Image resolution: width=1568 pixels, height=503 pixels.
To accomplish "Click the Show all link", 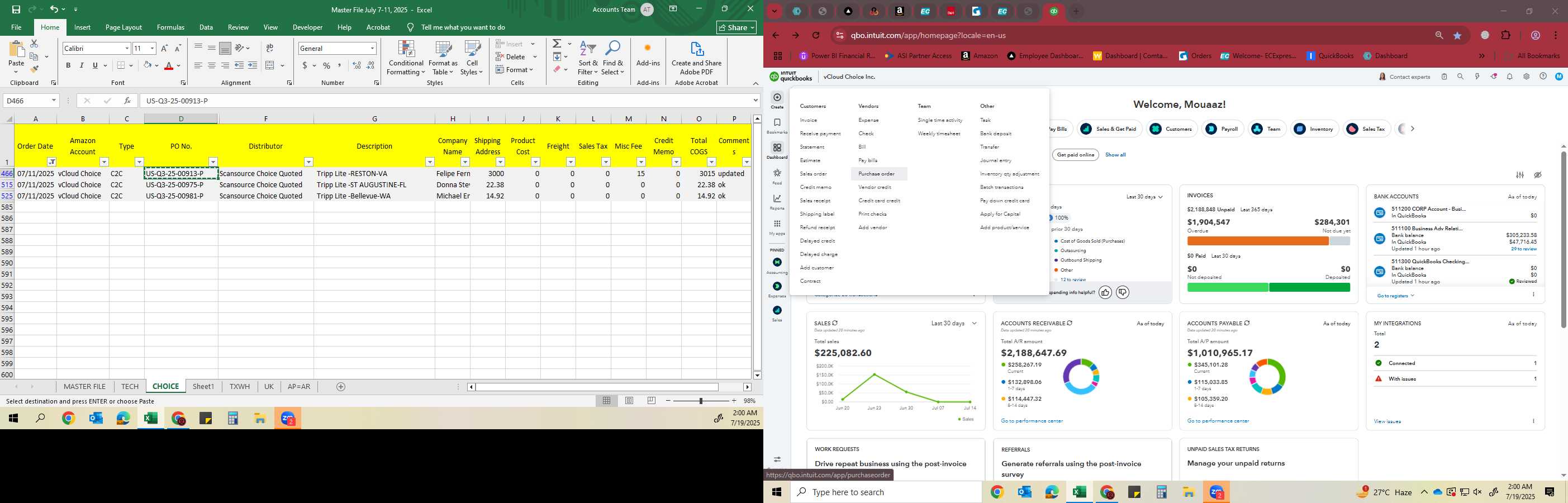I will 1115,155.
